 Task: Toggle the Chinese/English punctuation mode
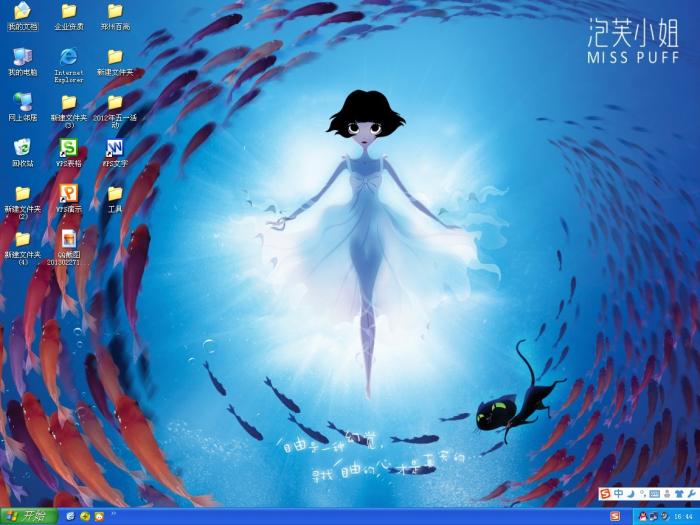point(642,493)
